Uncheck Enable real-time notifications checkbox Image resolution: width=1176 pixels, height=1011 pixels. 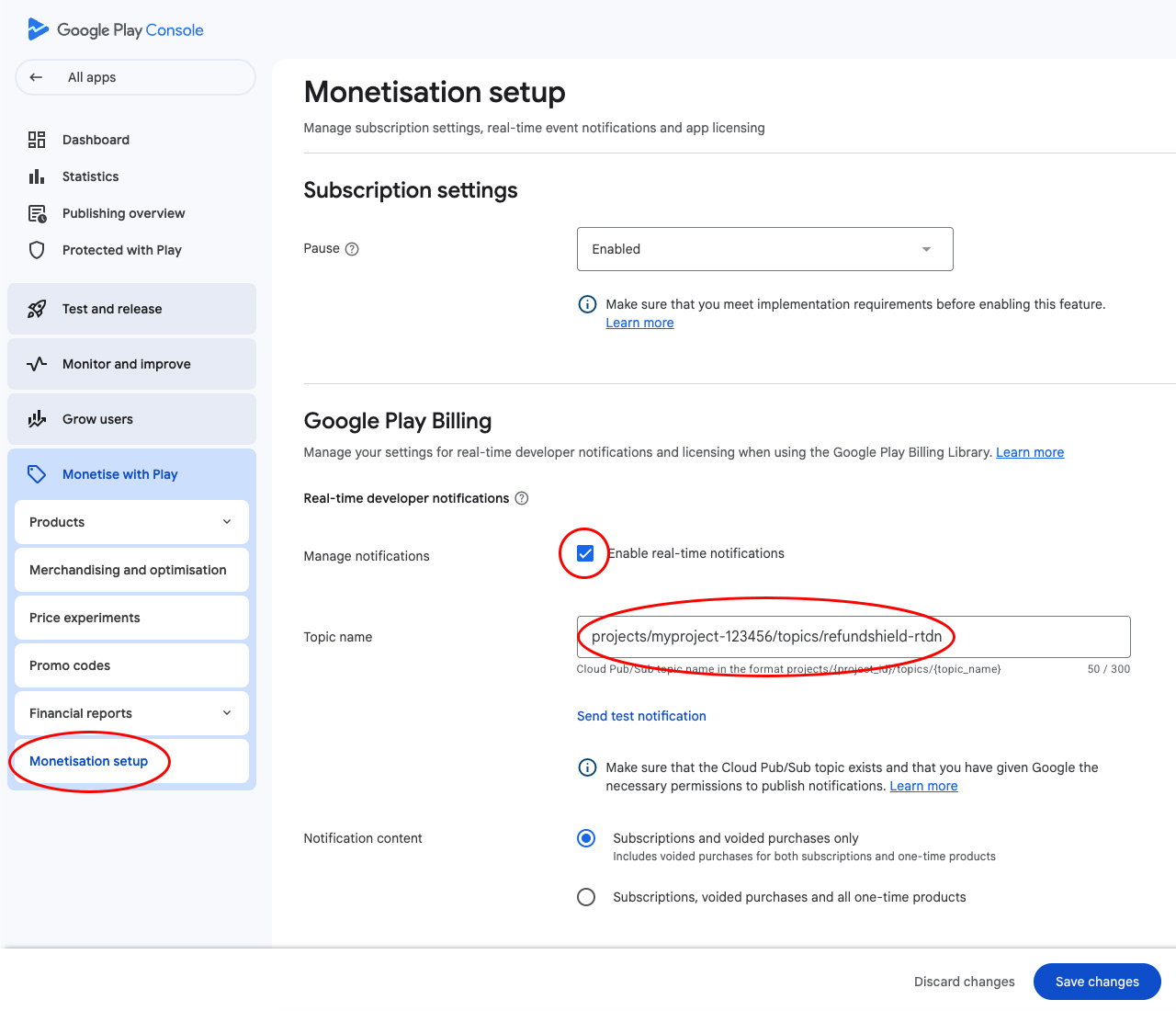tap(585, 553)
